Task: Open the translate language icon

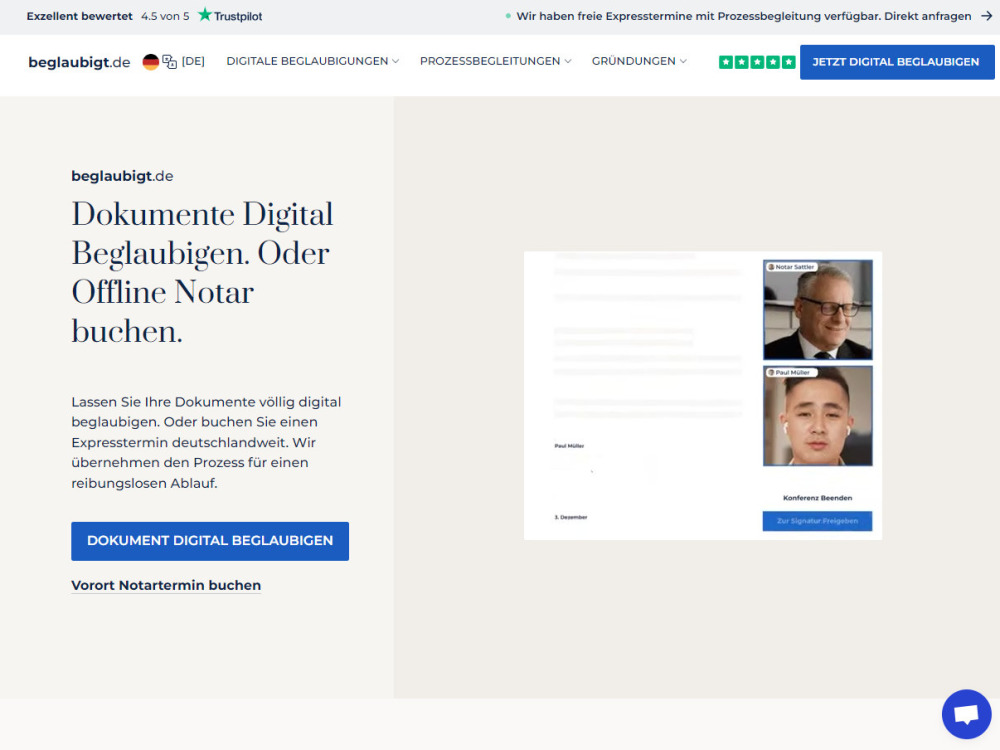Action: [x=170, y=62]
